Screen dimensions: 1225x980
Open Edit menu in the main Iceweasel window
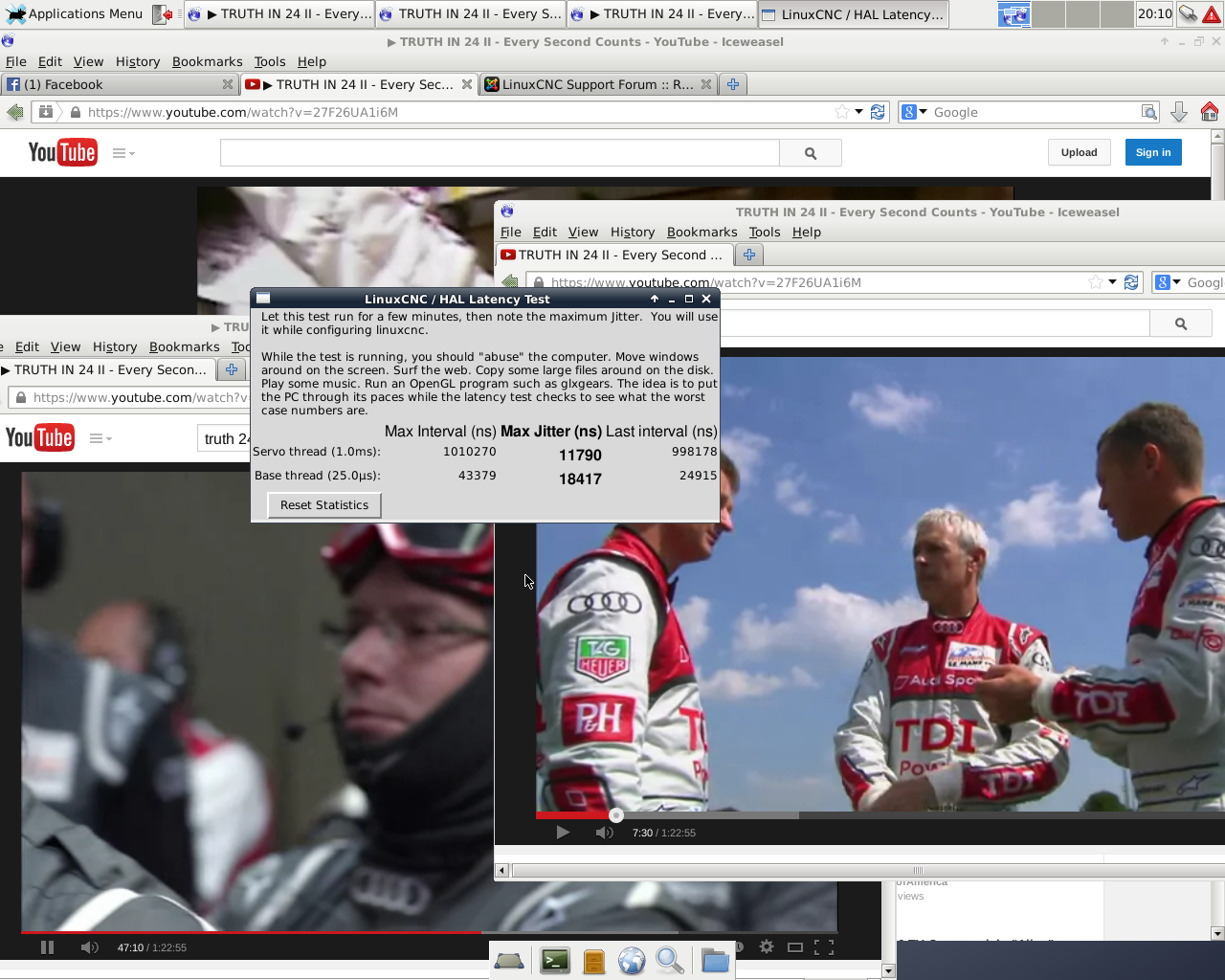click(50, 61)
